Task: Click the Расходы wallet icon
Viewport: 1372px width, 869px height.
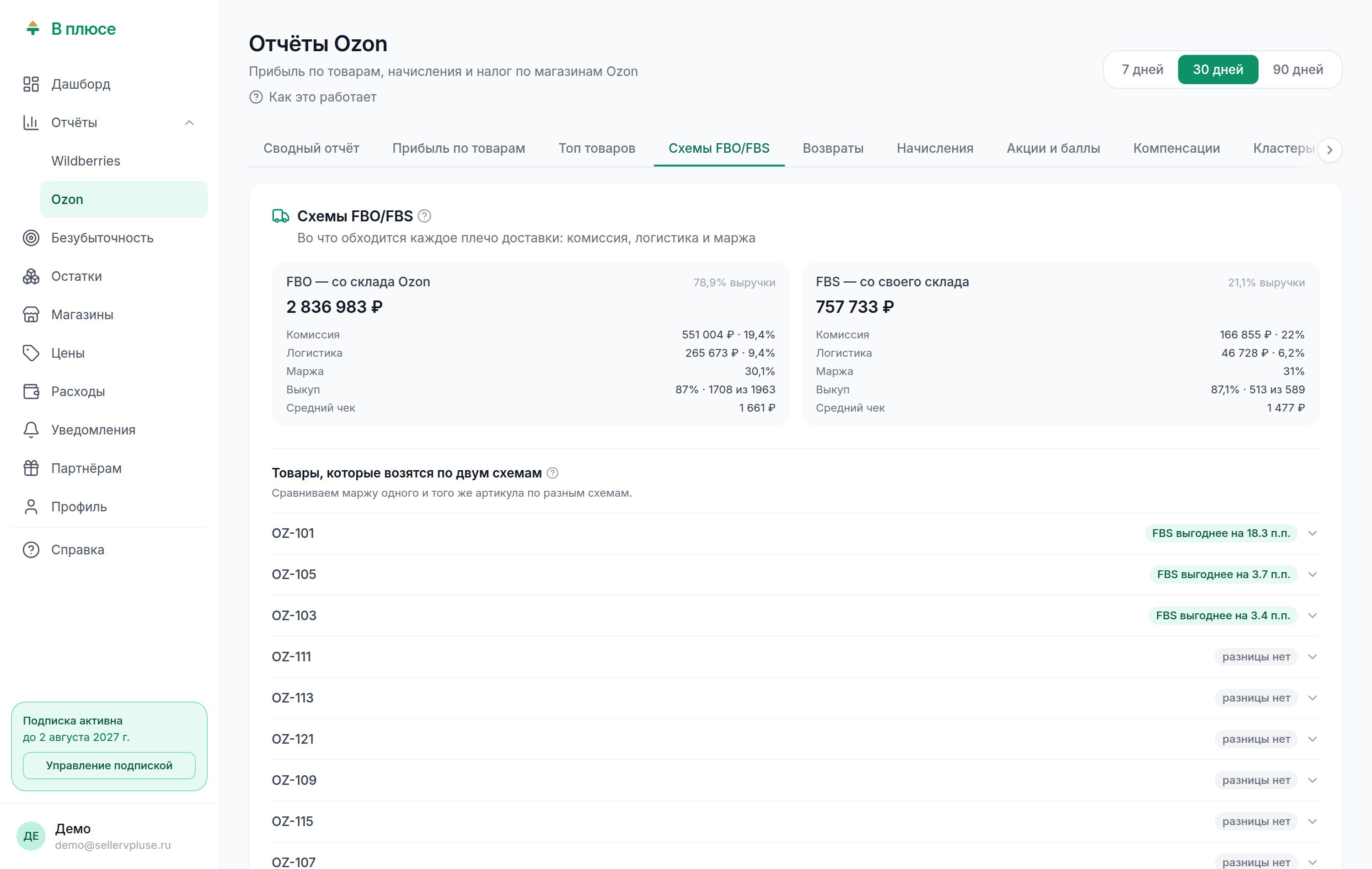Action: pyautogui.click(x=31, y=392)
